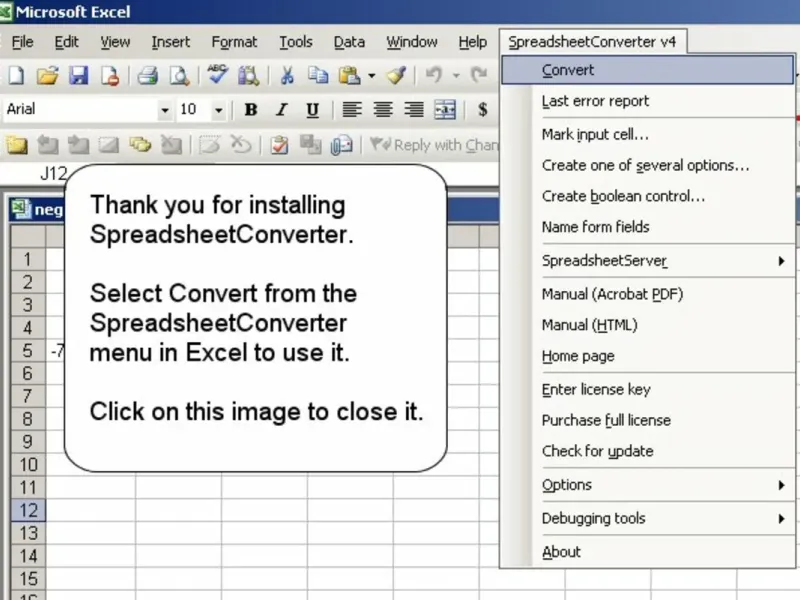Click the thank-you image to close it

click(x=256, y=318)
